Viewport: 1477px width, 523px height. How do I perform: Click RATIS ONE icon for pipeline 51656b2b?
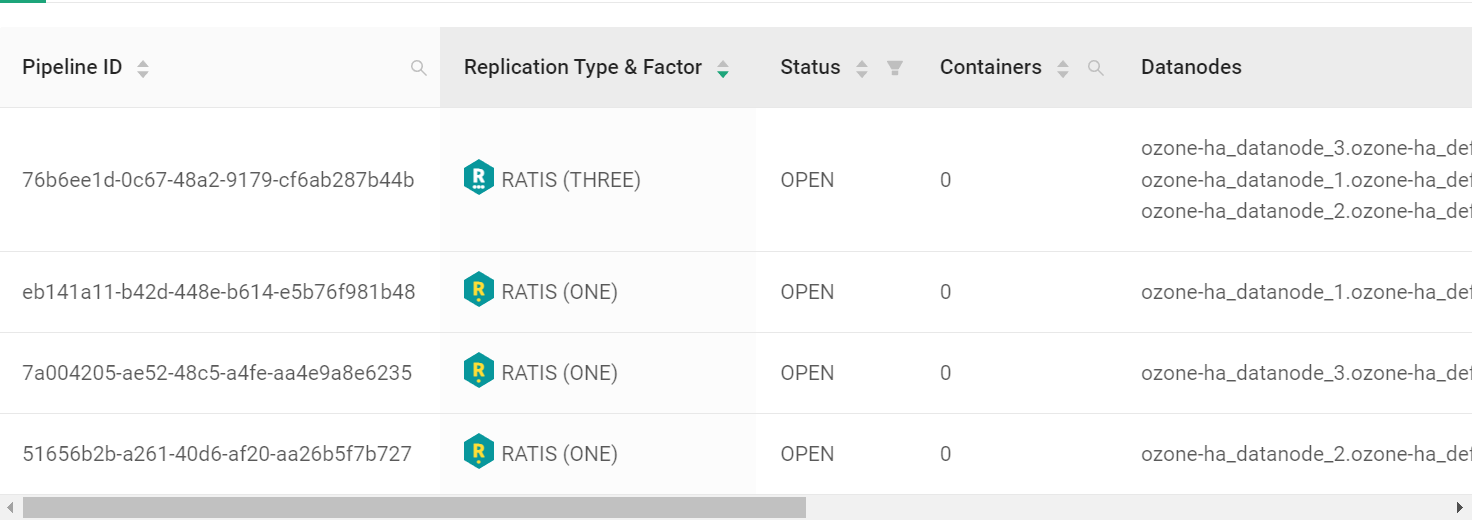(479, 452)
